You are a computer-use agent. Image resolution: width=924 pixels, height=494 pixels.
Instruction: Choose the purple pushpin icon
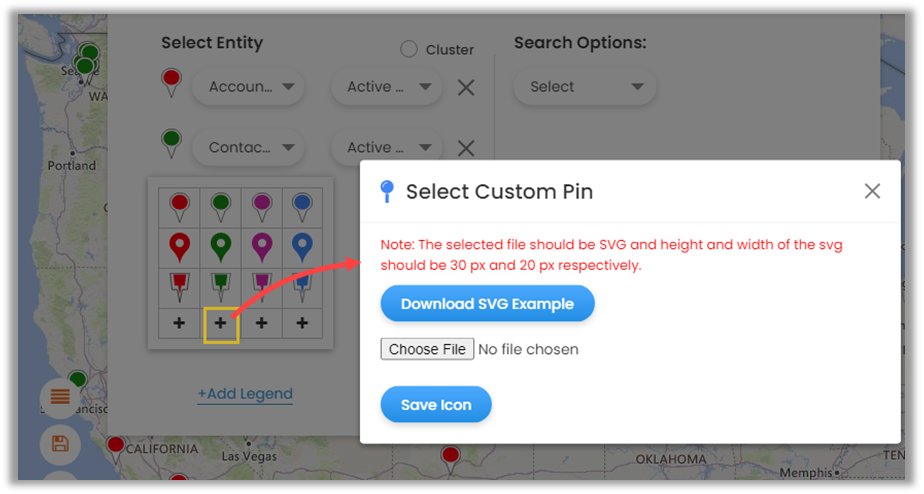click(x=261, y=286)
